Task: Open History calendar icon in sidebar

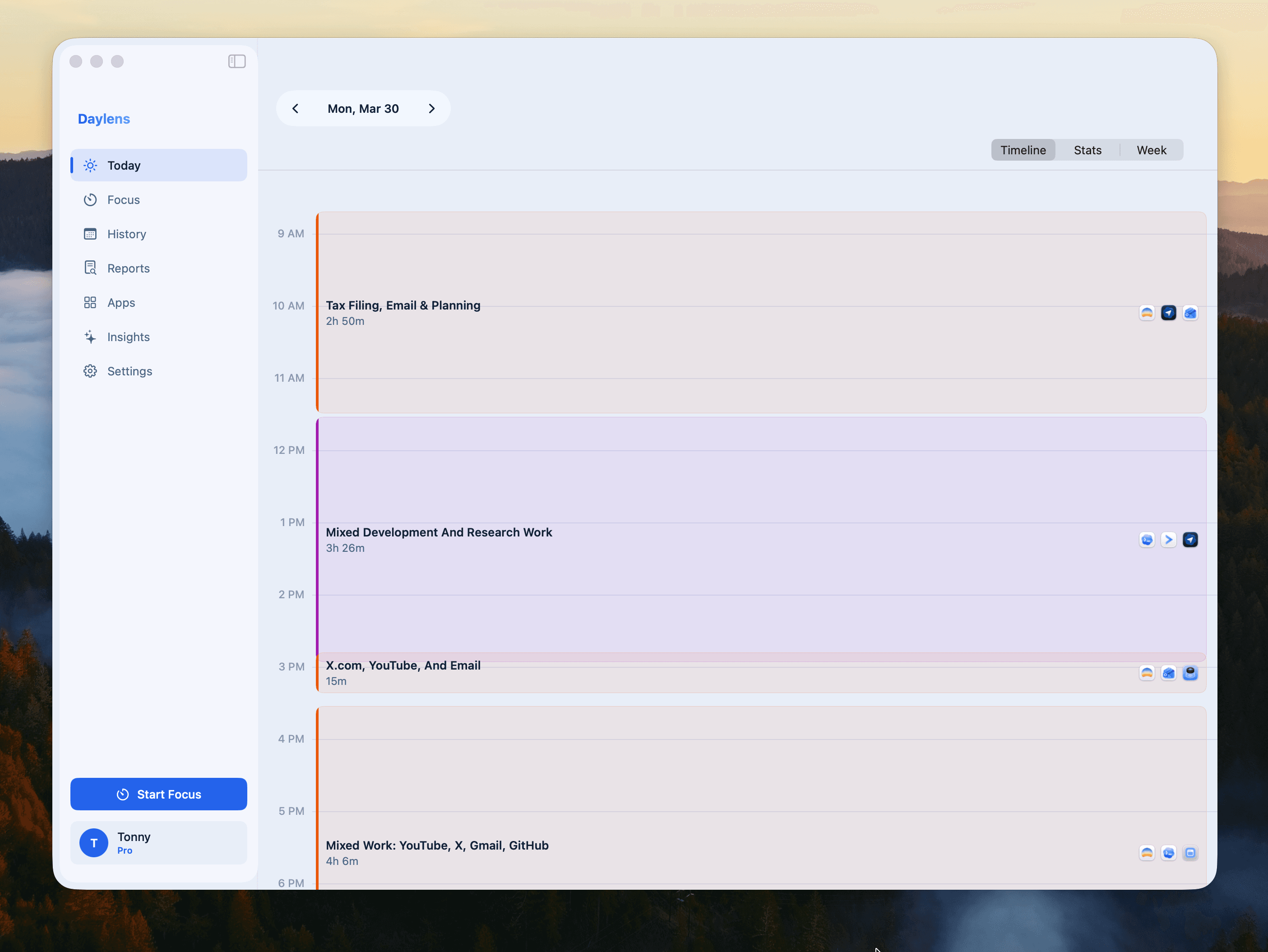Action: pyautogui.click(x=90, y=235)
